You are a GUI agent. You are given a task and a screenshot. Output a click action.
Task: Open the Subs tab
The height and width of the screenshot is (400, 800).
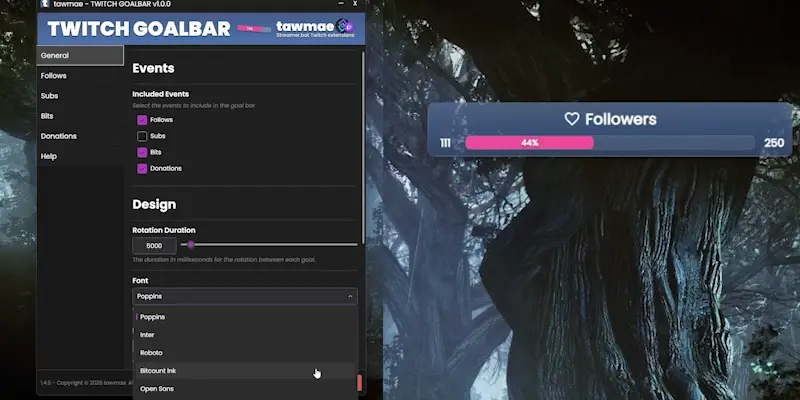coord(80,96)
